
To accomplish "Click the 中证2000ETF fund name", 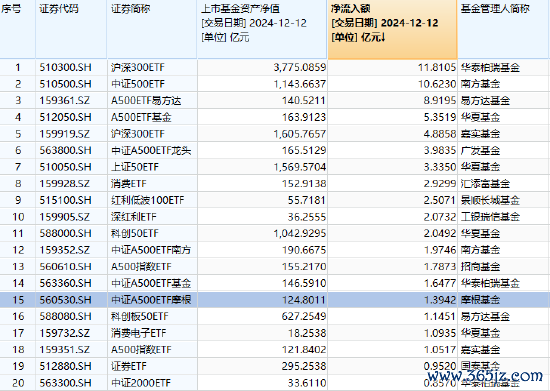I will click(x=141, y=383).
